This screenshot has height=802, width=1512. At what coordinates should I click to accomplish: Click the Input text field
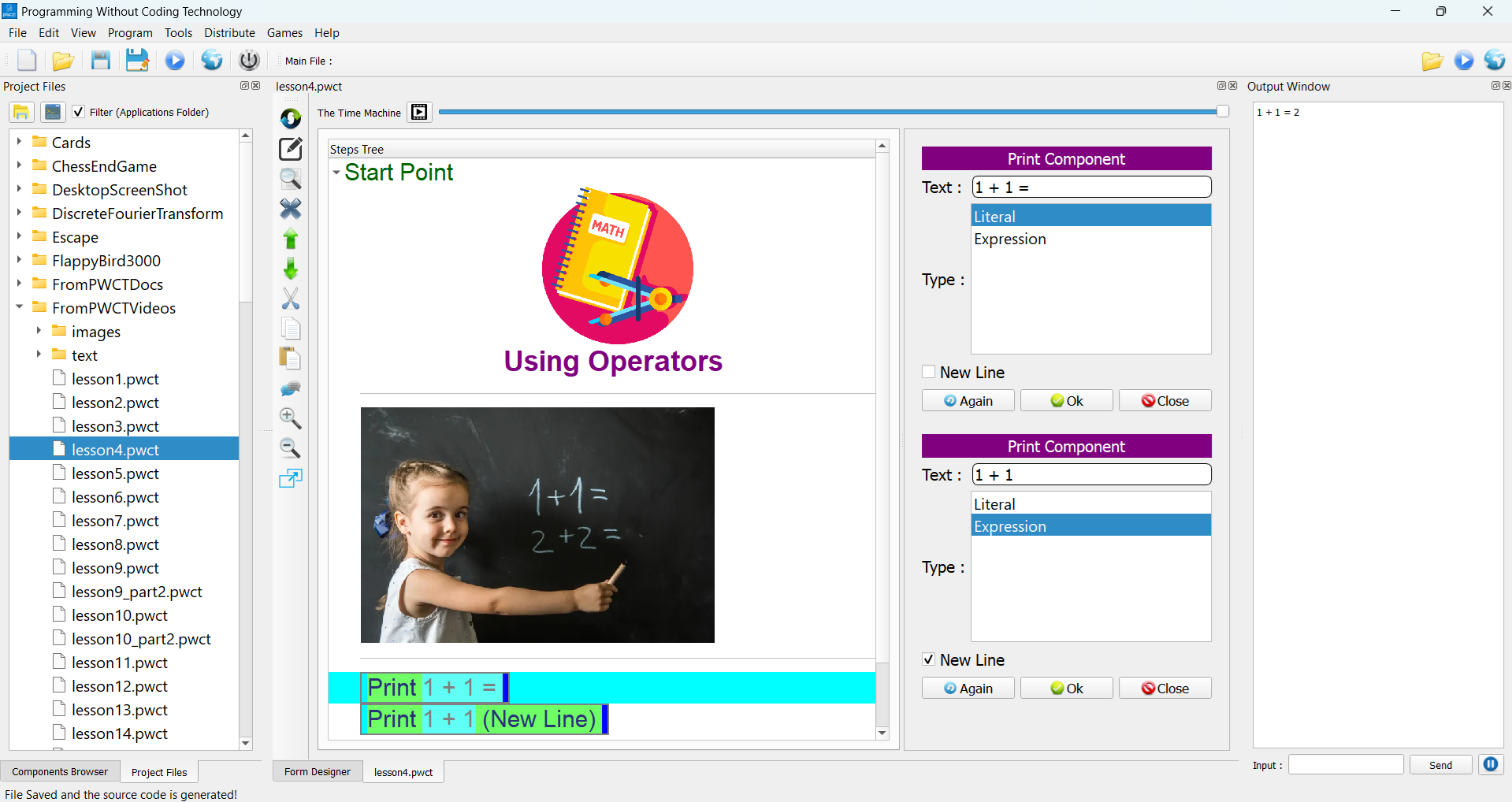[x=1346, y=765]
